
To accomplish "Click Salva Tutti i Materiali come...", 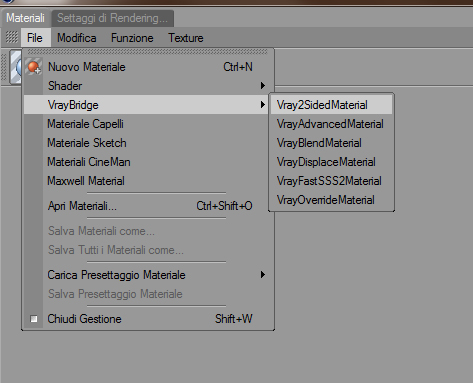I will click(149, 250).
